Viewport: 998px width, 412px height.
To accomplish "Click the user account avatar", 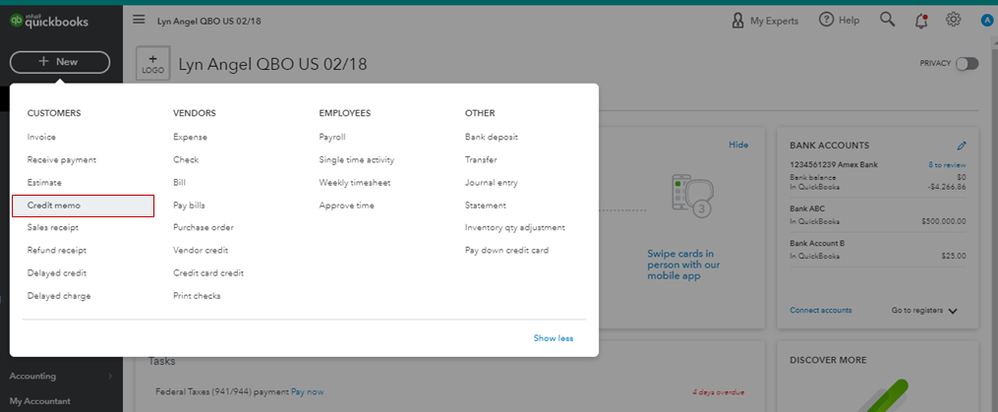I will click(987, 21).
